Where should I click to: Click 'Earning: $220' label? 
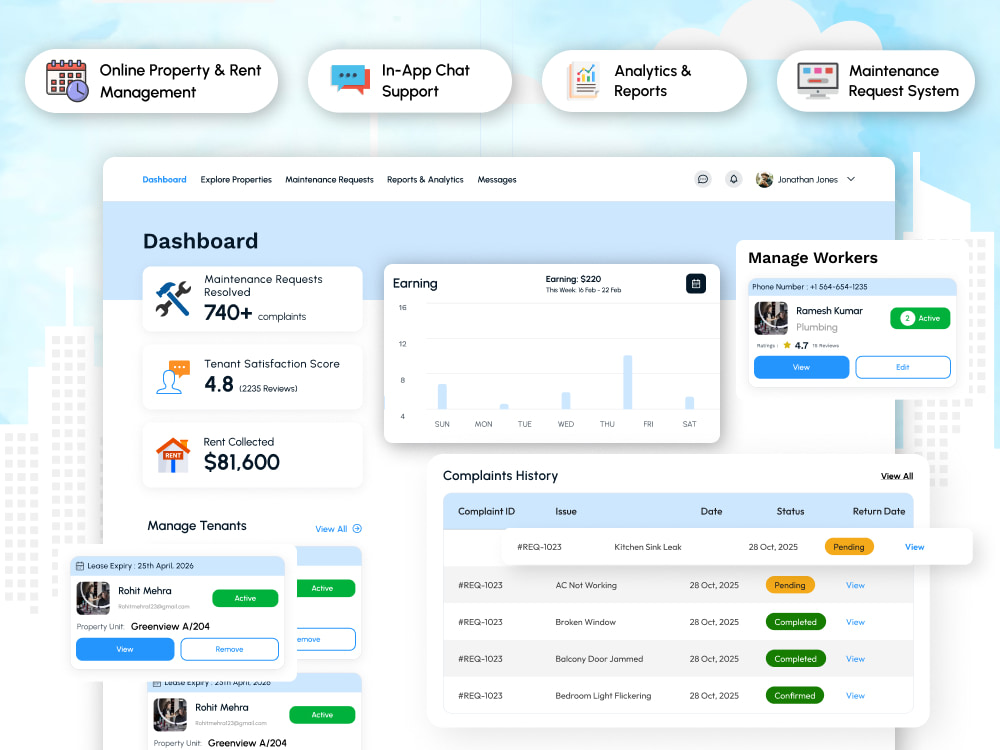coord(573,279)
